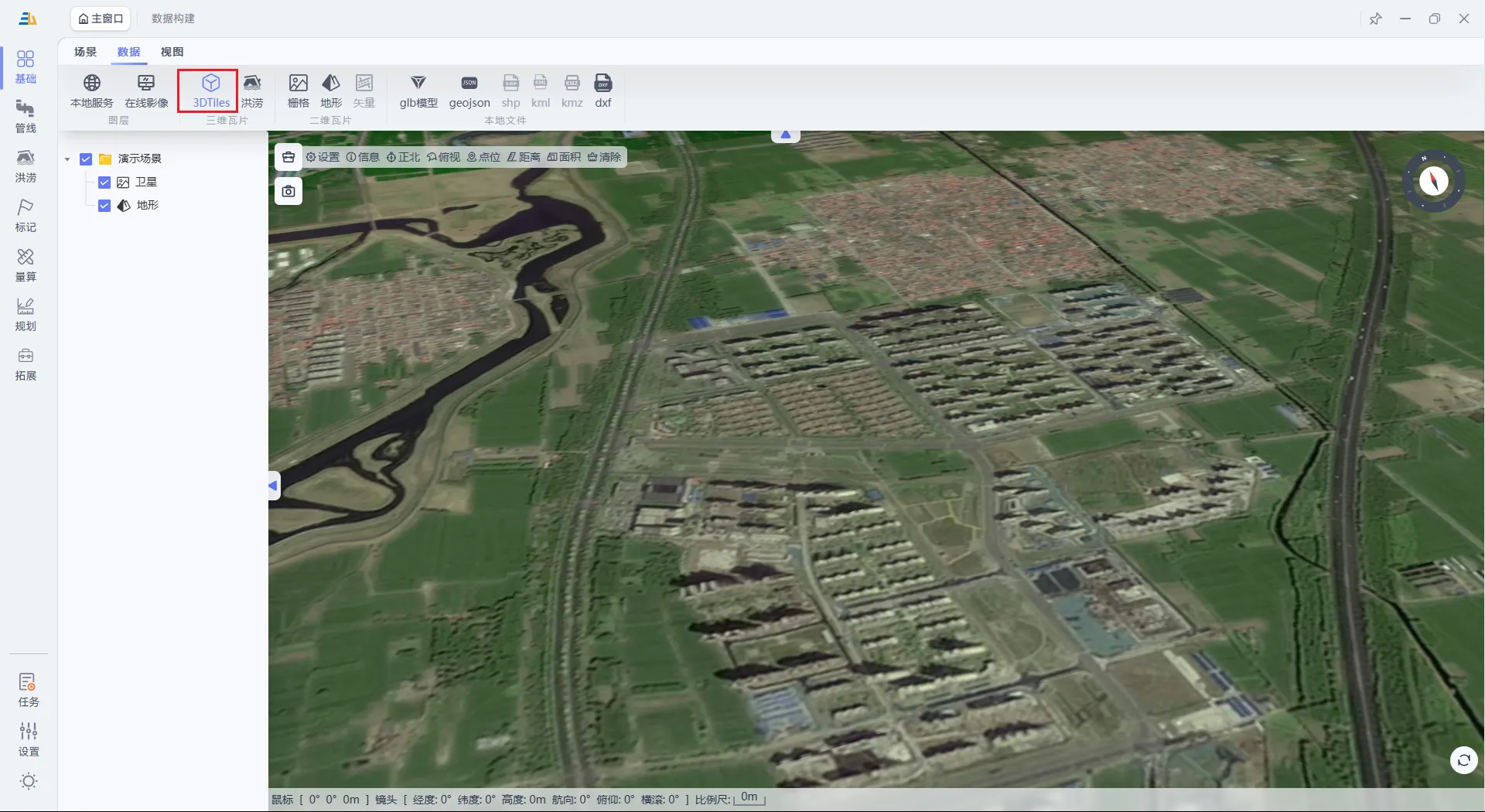Toggle the 卫星 layer checkbox
The height and width of the screenshot is (812, 1485).
pyautogui.click(x=104, y=183)
